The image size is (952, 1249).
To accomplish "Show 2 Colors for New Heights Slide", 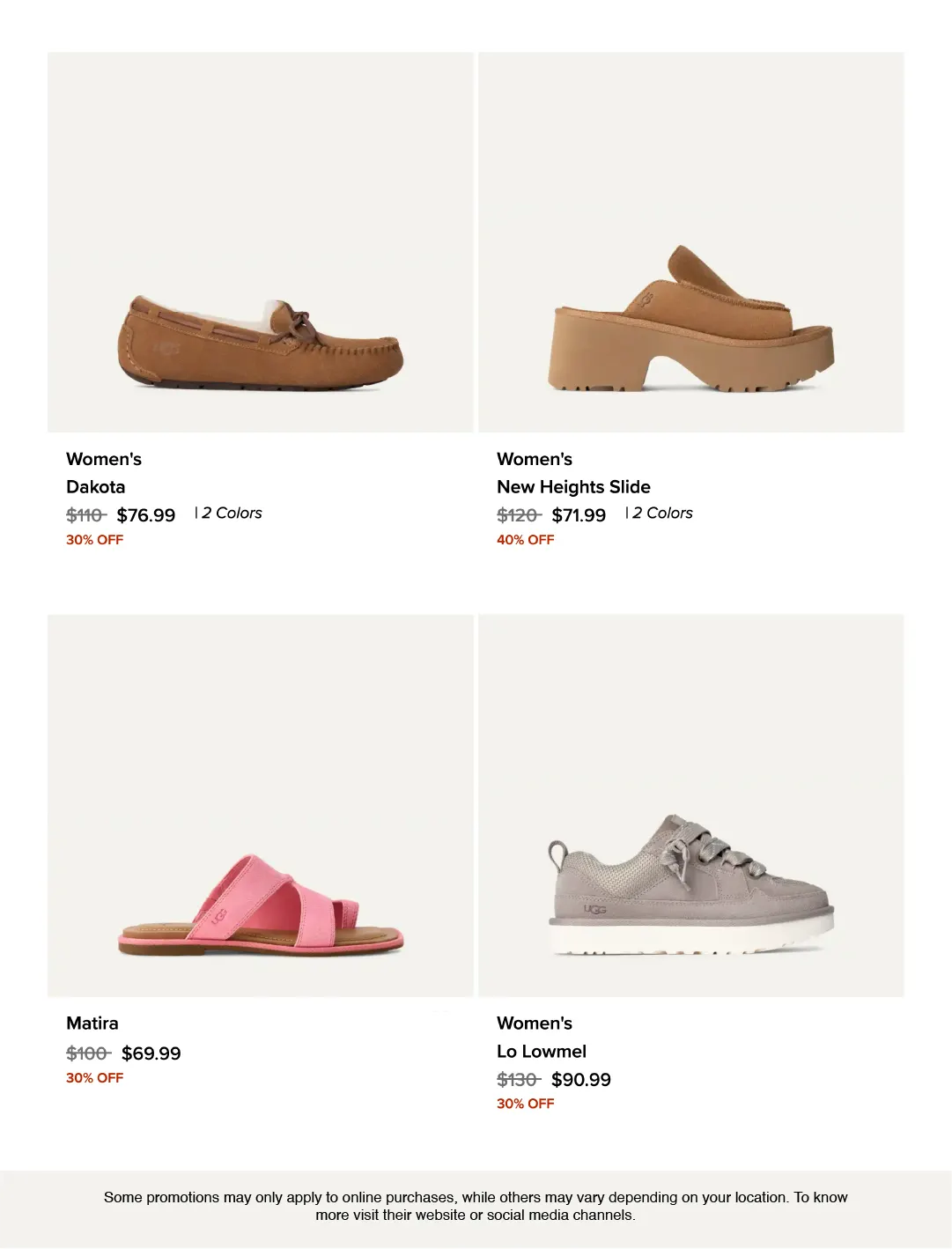I will click(x=662, y=514).
